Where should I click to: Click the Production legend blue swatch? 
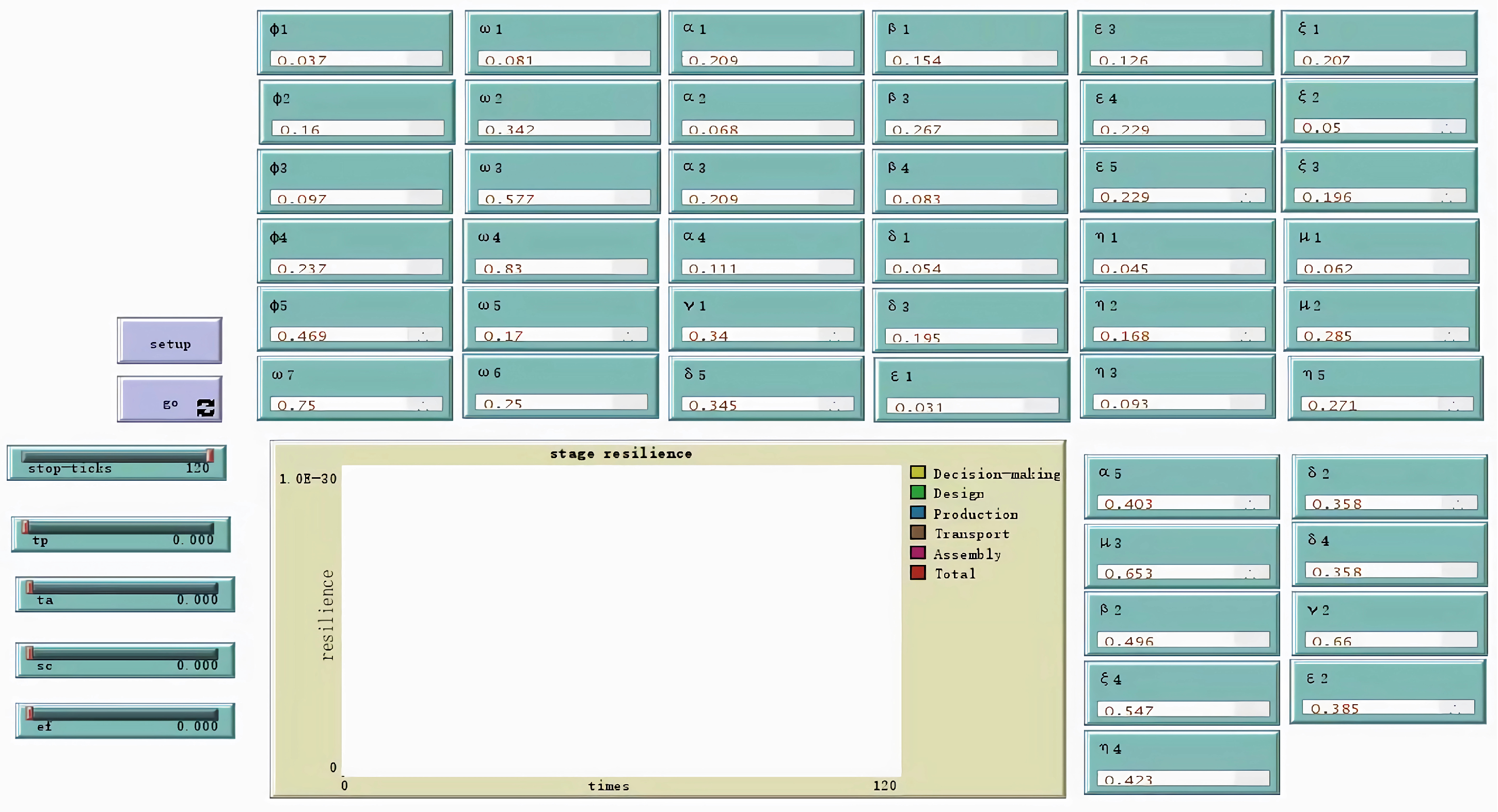[918, 513]
